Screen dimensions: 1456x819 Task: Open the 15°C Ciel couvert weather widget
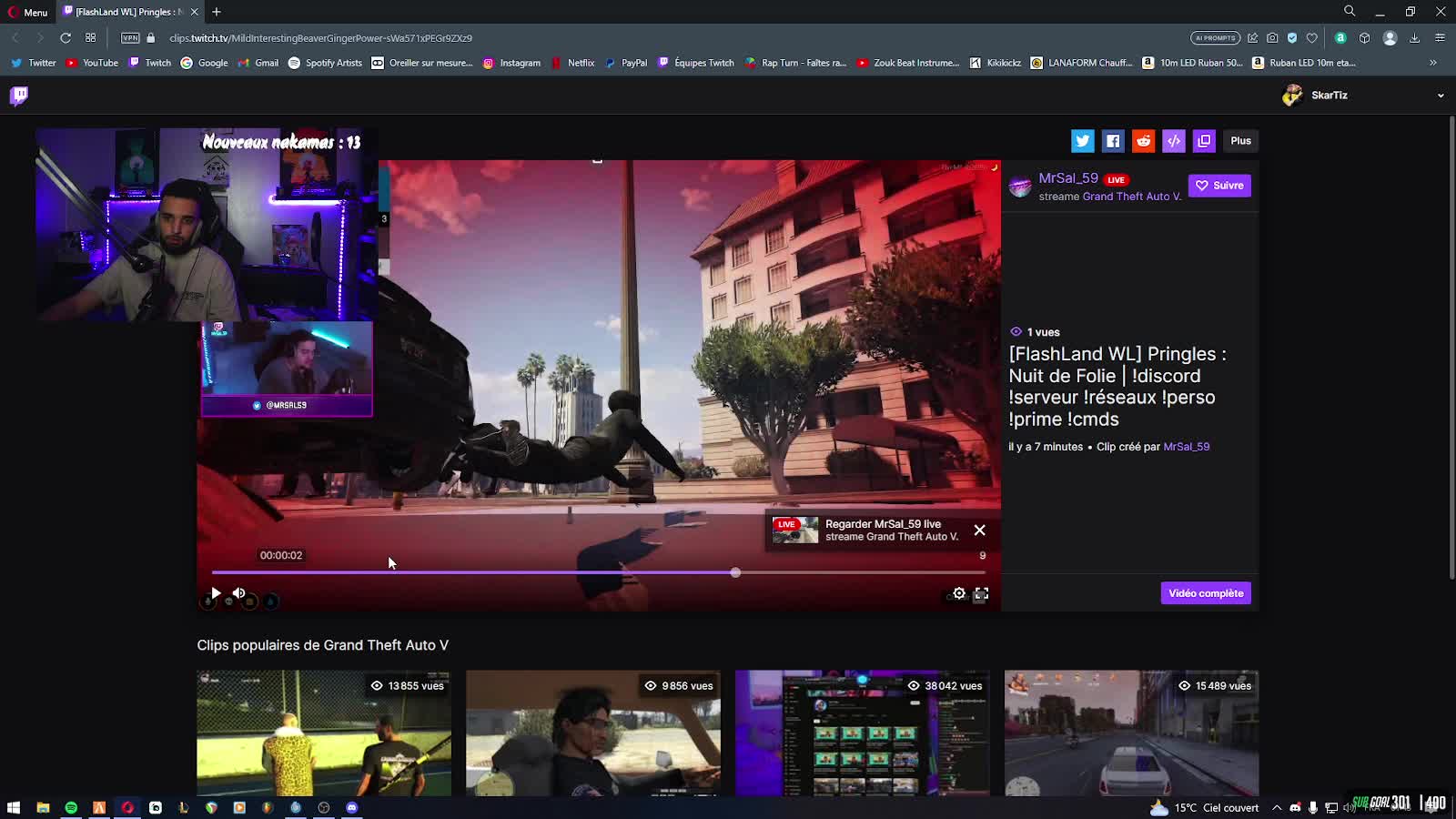click(x=1206, y=807)
